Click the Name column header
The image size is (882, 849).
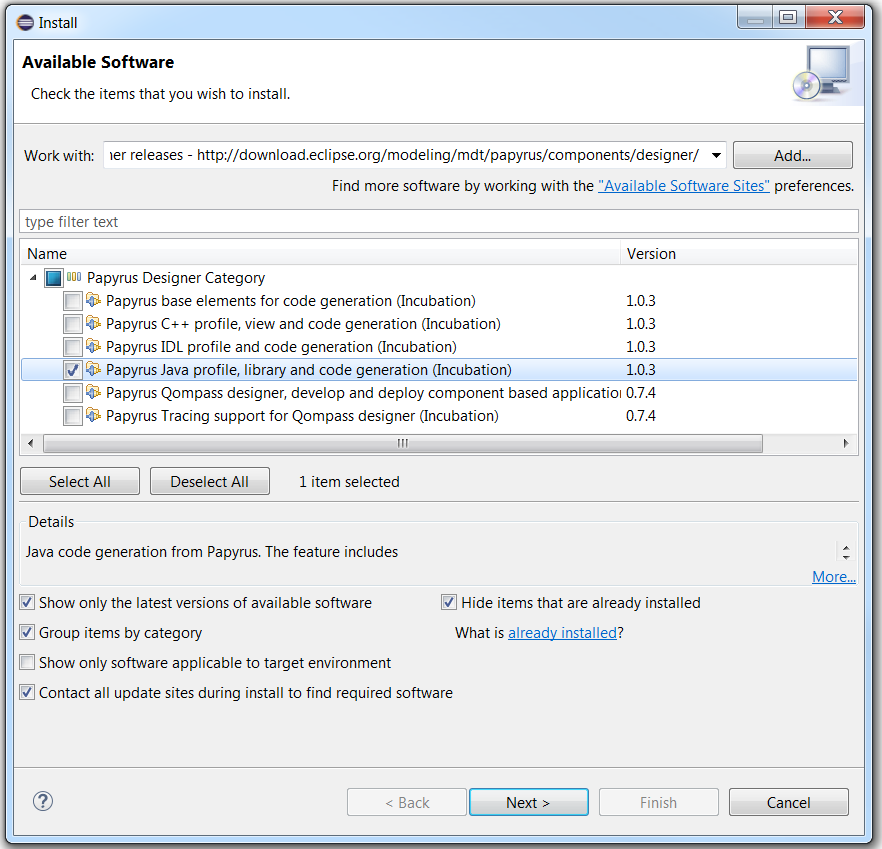pos(321,254)
